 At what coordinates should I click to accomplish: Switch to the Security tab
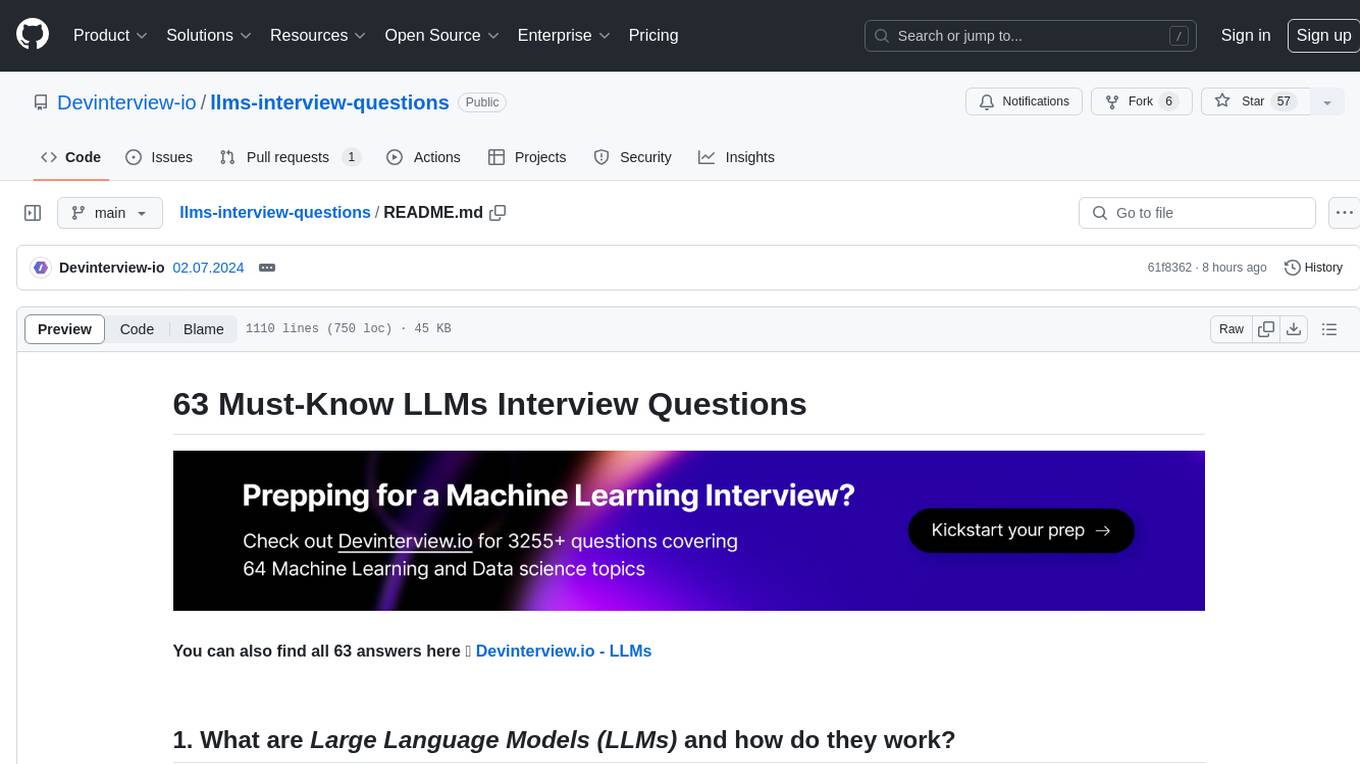(633, 157)
